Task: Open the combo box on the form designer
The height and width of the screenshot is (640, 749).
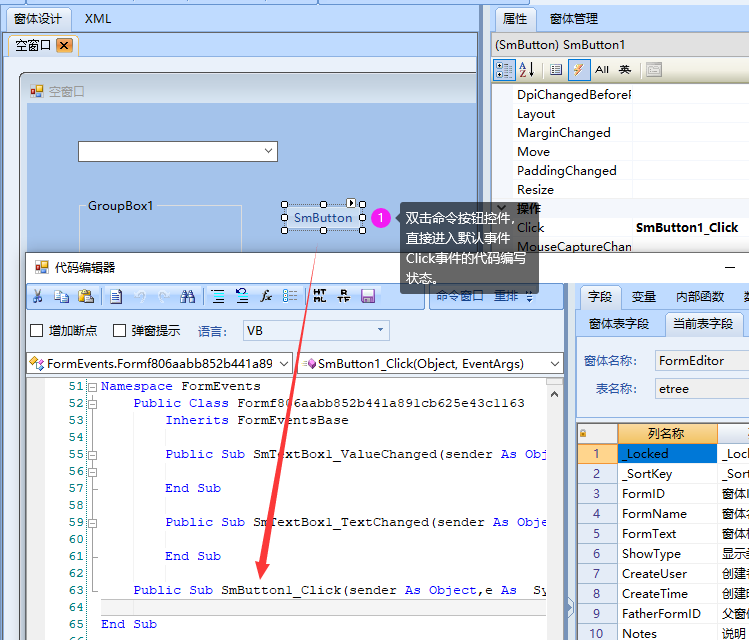Action: coord(178,151)
